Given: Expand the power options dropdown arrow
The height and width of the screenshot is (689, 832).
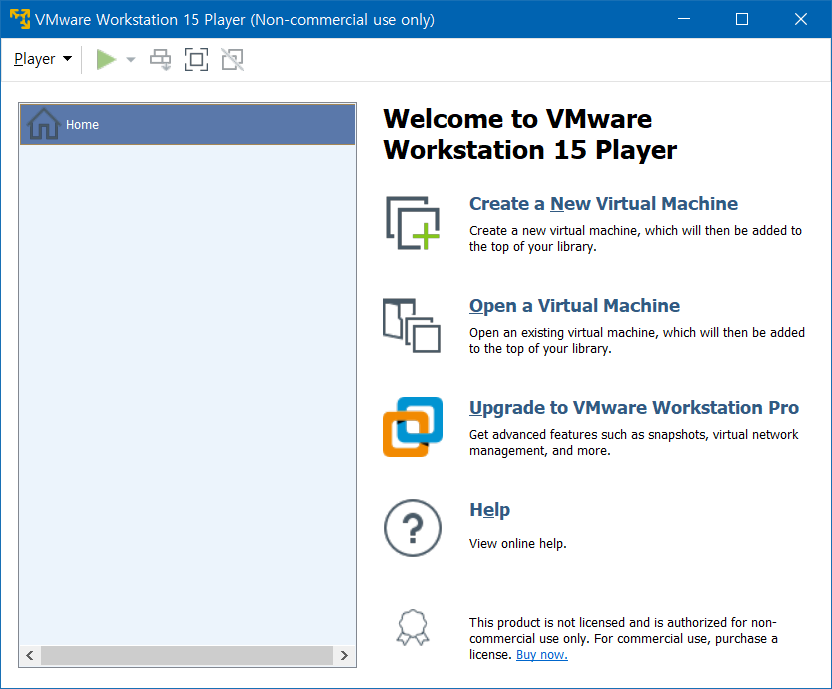Looking at the screenshot, I should (x=131, y=59).
